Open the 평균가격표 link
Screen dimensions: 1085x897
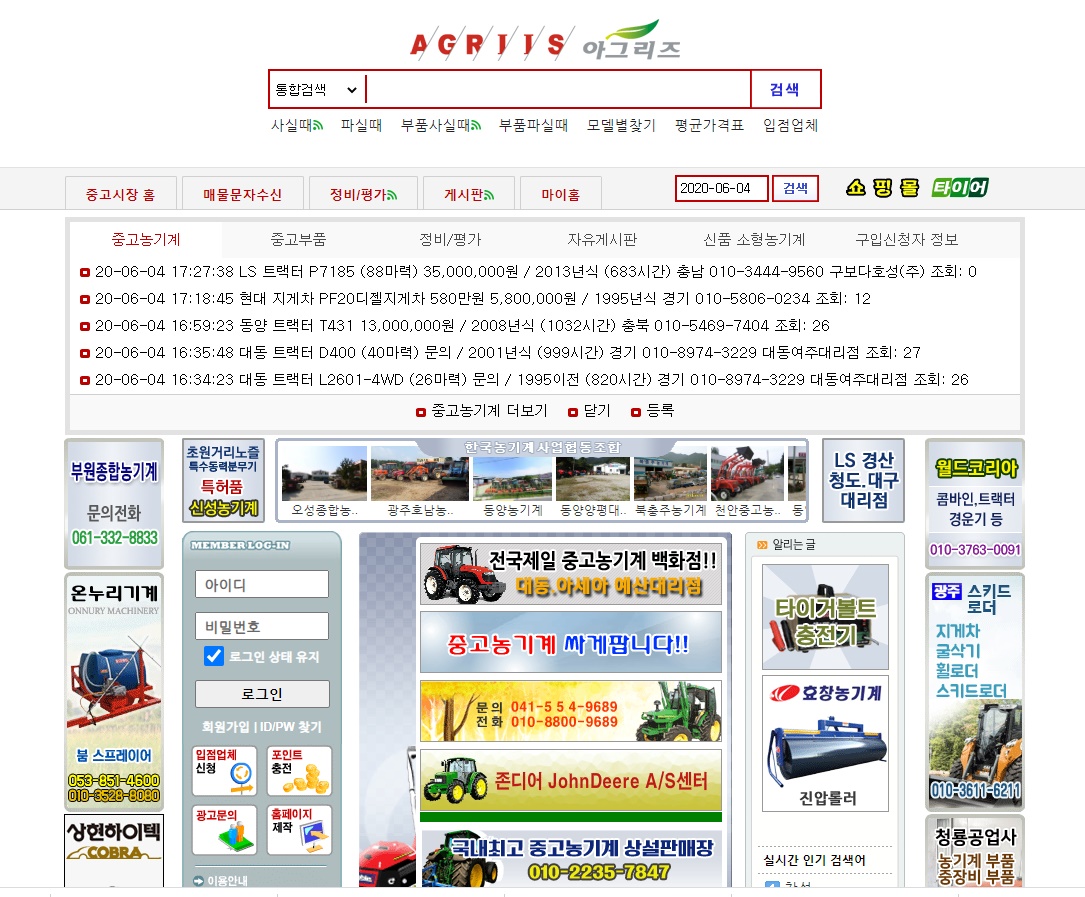coord(709,125)
